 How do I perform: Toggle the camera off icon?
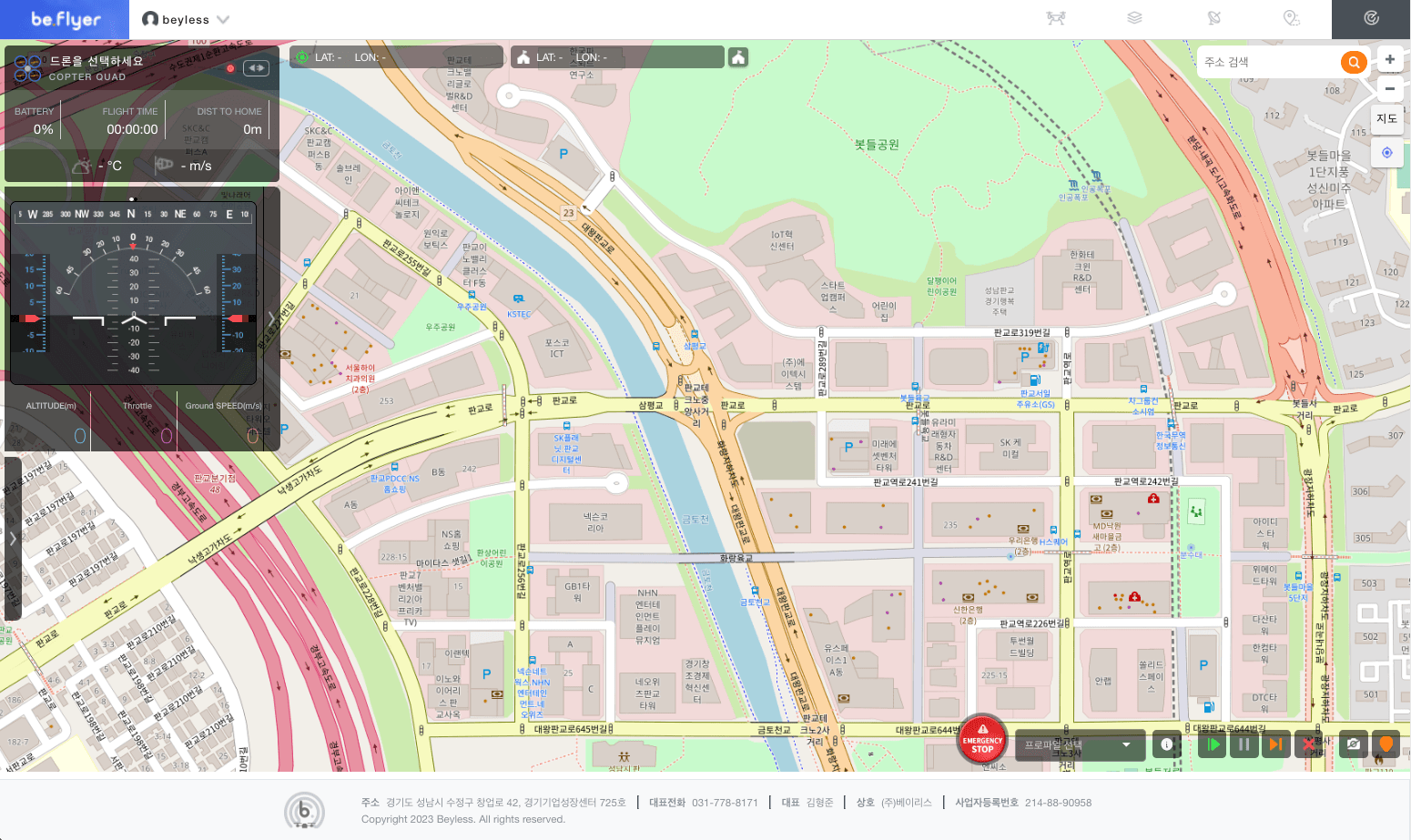point(1354,744)
